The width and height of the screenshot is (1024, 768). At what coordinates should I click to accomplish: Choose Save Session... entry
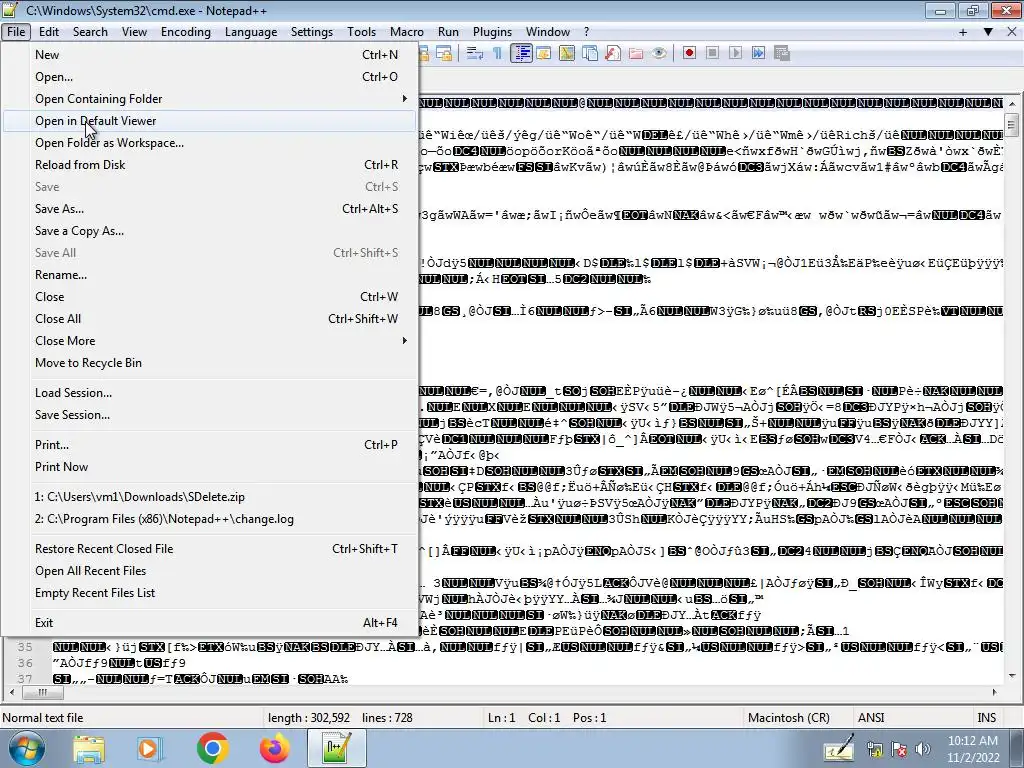click(209, 415)
